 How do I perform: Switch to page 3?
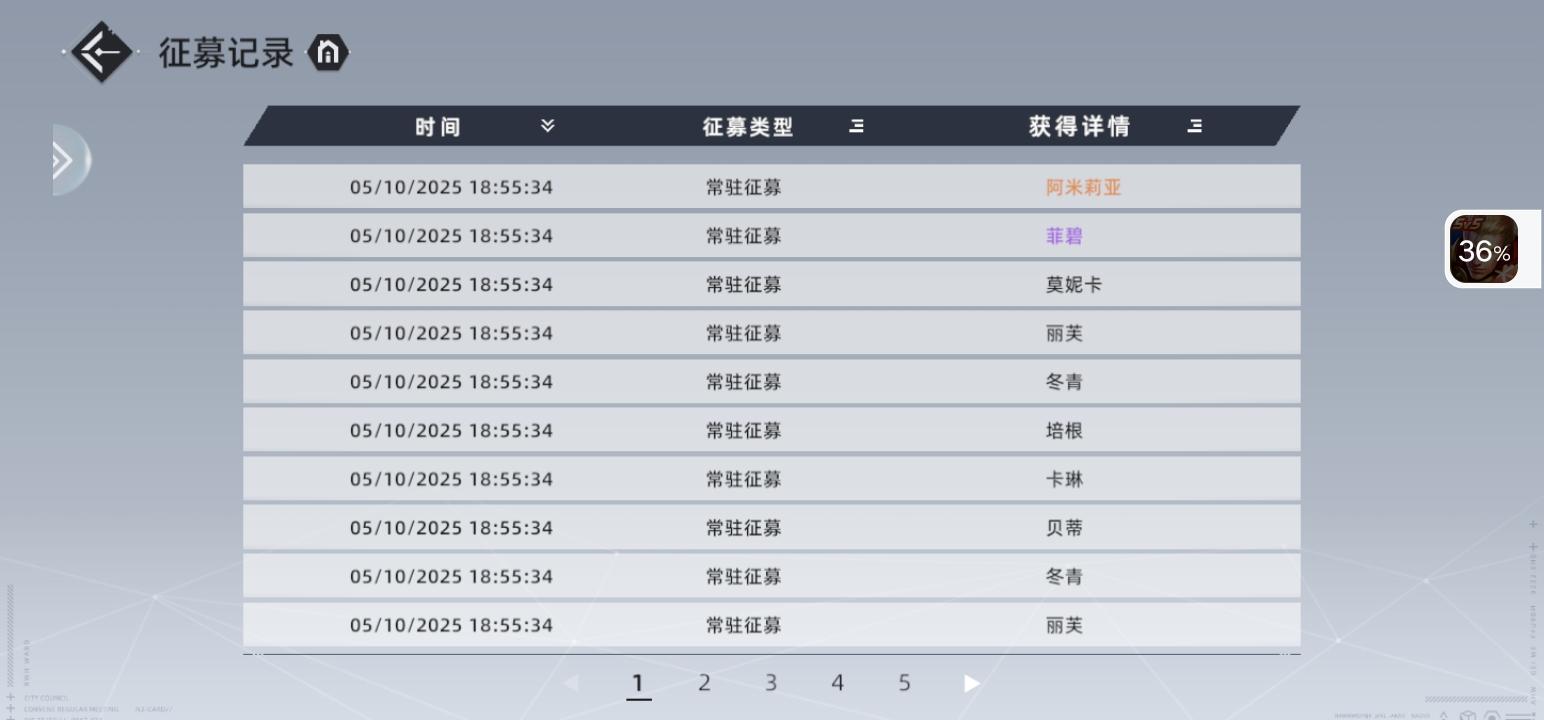pos(771,683)
